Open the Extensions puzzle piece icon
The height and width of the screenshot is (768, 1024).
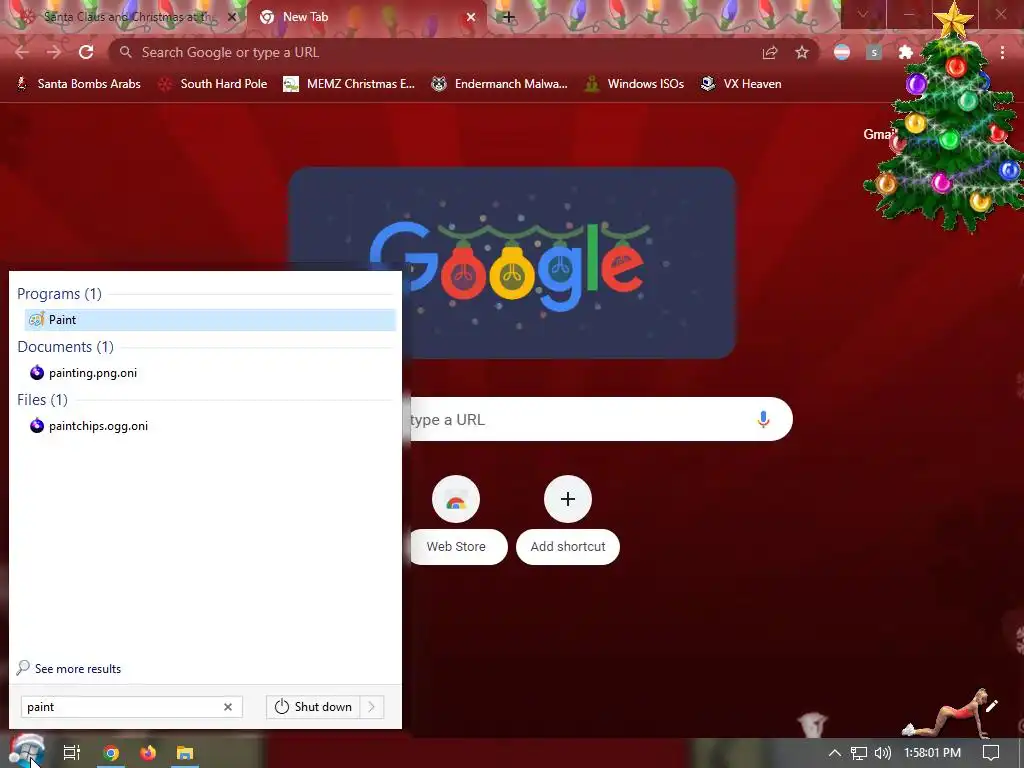tap(905, 52)
